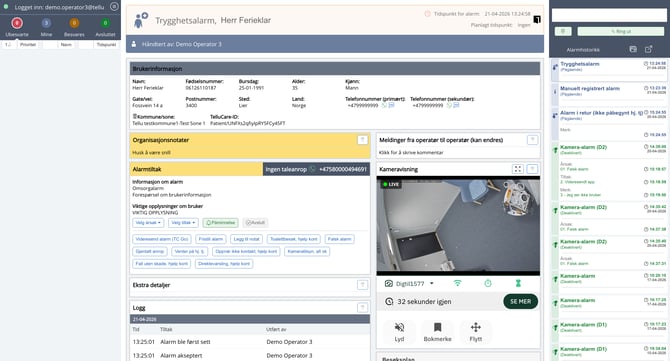
Task: Open the Velg tiltak dropdown
Action: click(183, 223)
